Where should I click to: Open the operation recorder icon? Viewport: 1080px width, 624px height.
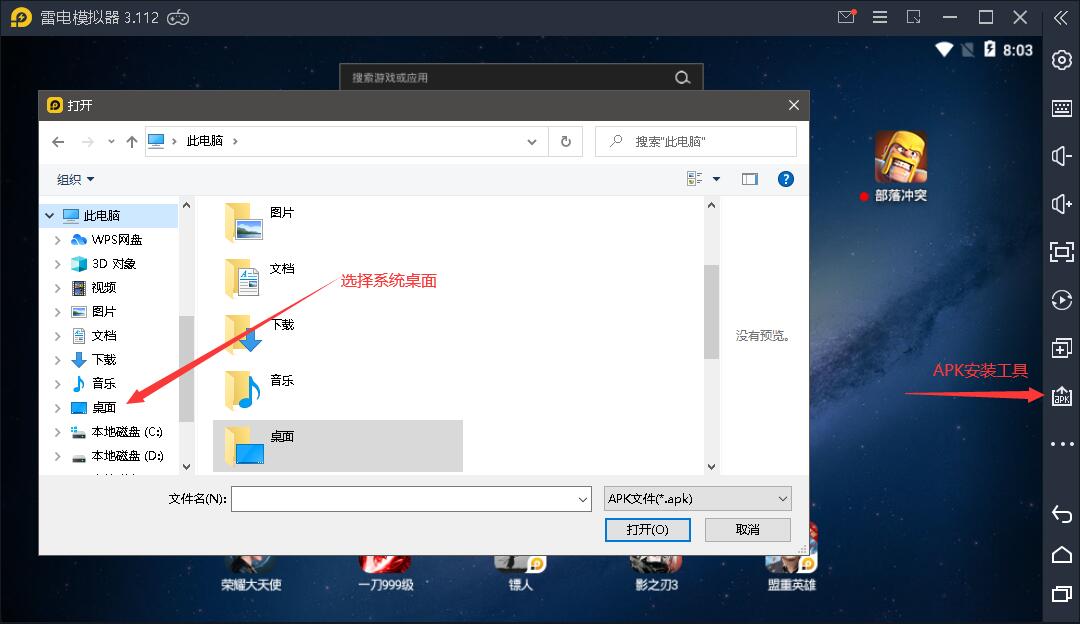[1061, 300]
